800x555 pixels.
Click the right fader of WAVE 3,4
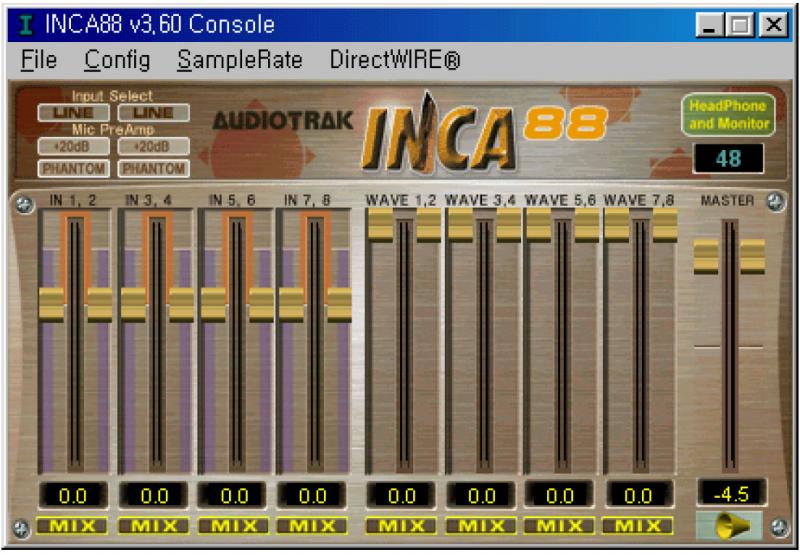[x=508, y=225]
